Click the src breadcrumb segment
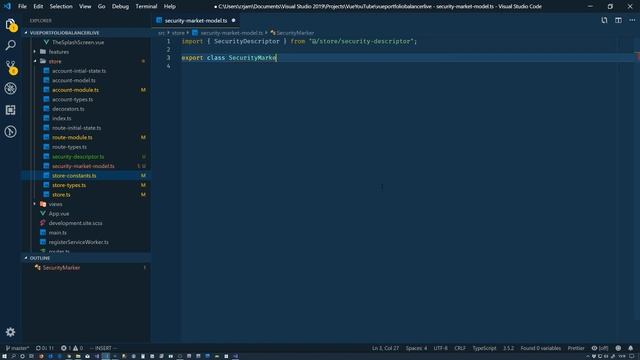640x360 pixels. (x=161, y=33)
